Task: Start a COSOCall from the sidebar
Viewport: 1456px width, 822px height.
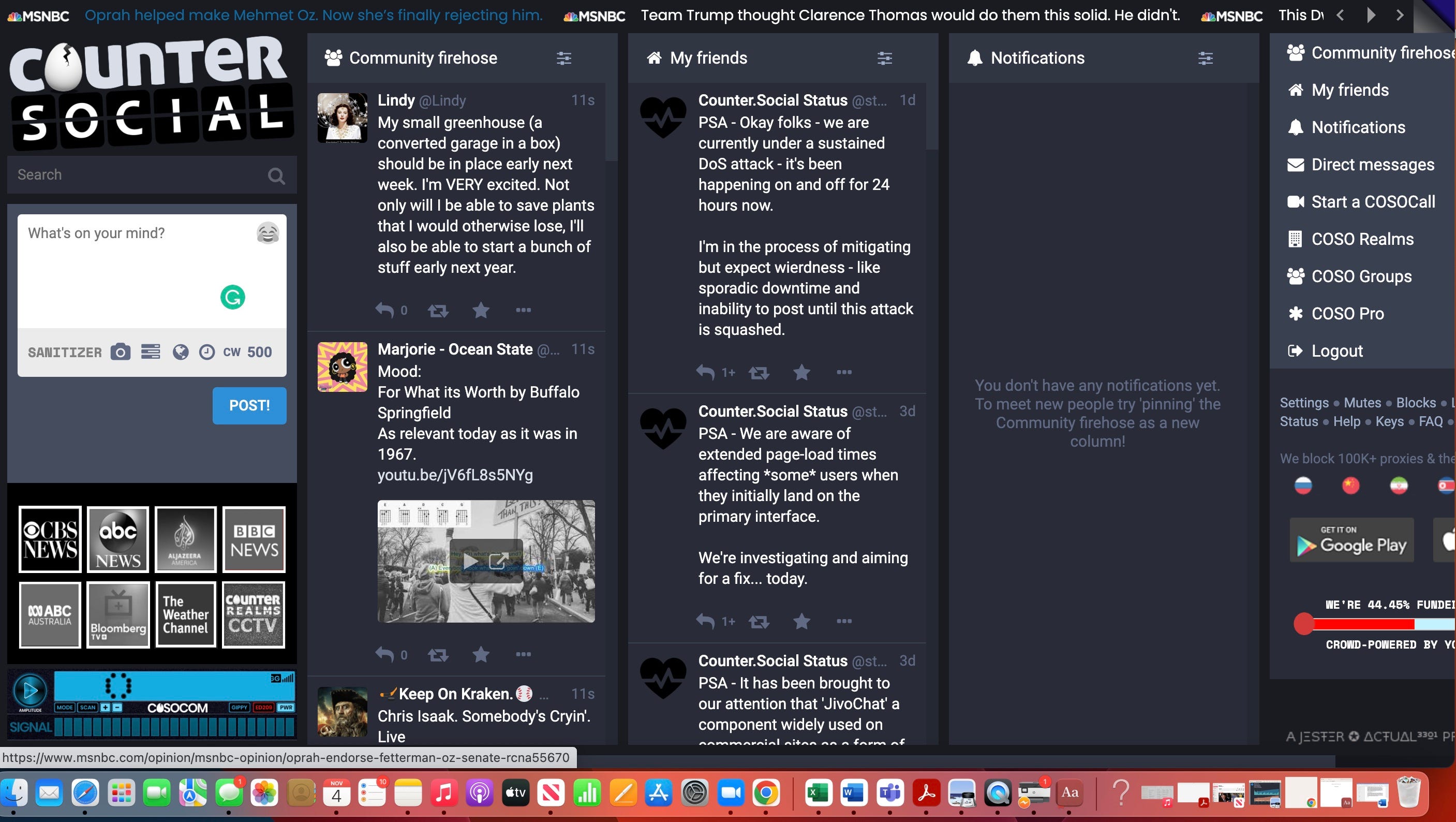Action: coord(1373,201)
